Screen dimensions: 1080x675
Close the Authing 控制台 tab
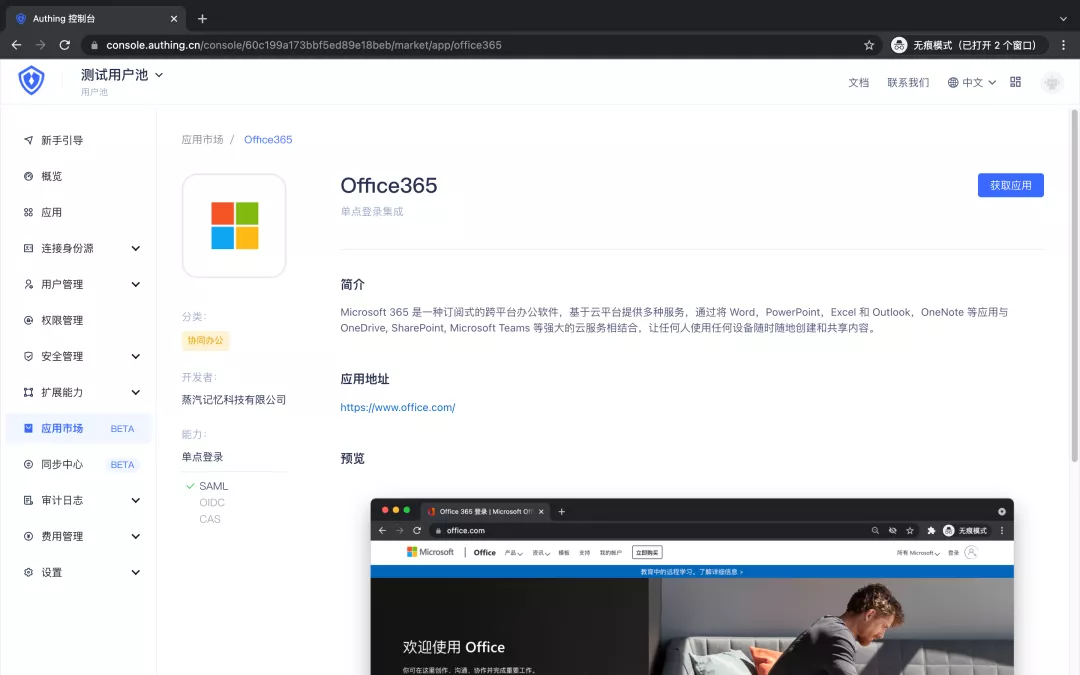click(x=174, y=19)
